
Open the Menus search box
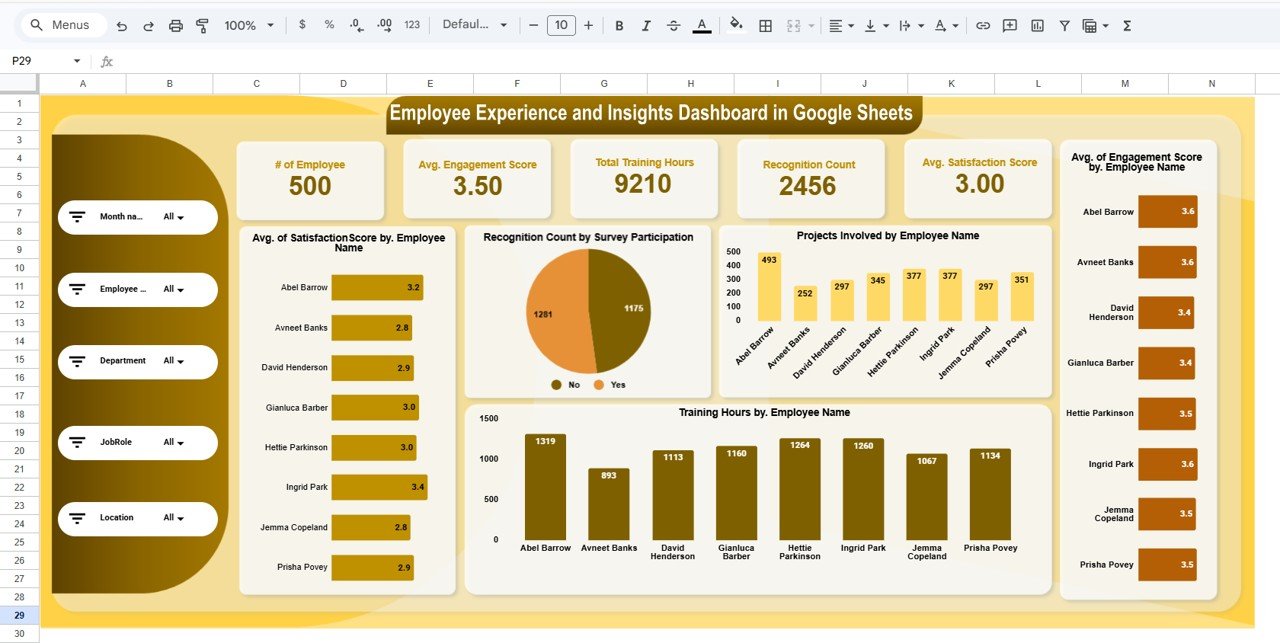click(62, 25)
